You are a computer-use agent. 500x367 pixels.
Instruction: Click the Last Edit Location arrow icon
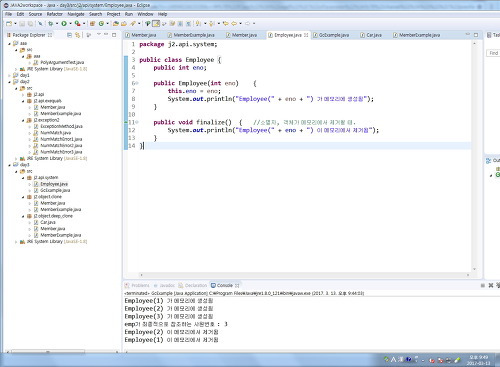point(226,24)
